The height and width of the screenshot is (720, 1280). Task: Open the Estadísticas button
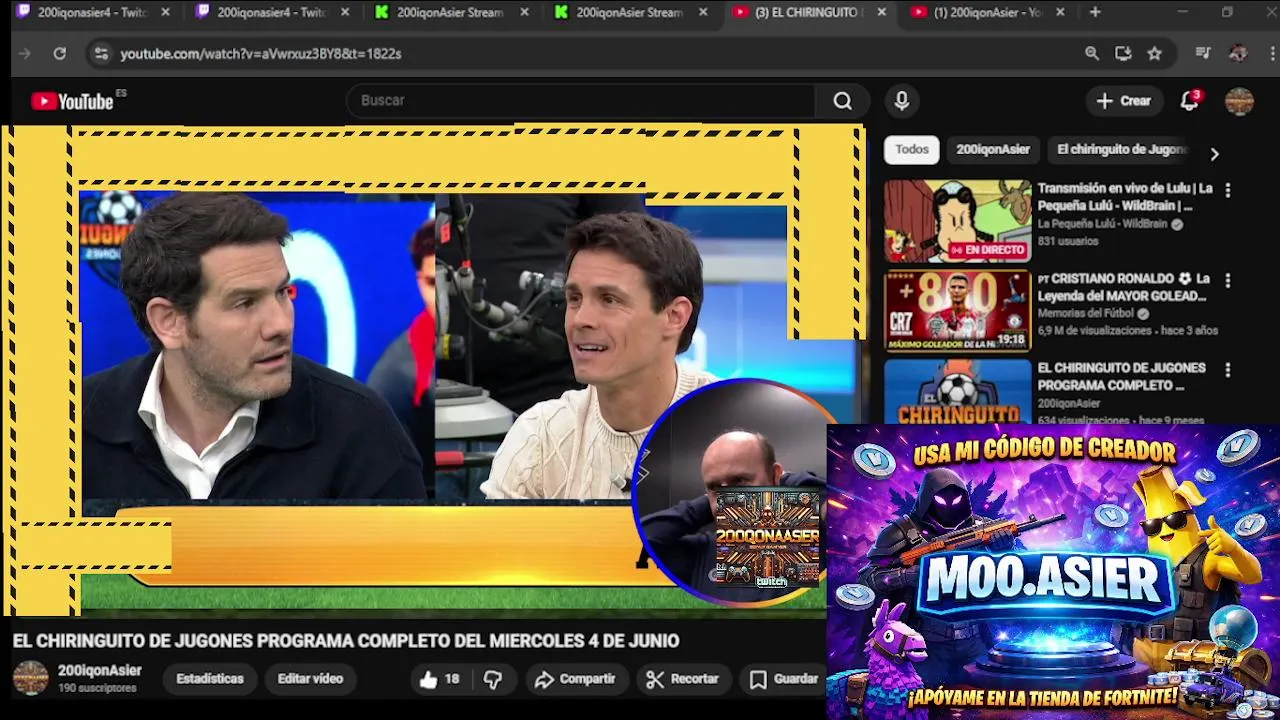coord(210,679)
